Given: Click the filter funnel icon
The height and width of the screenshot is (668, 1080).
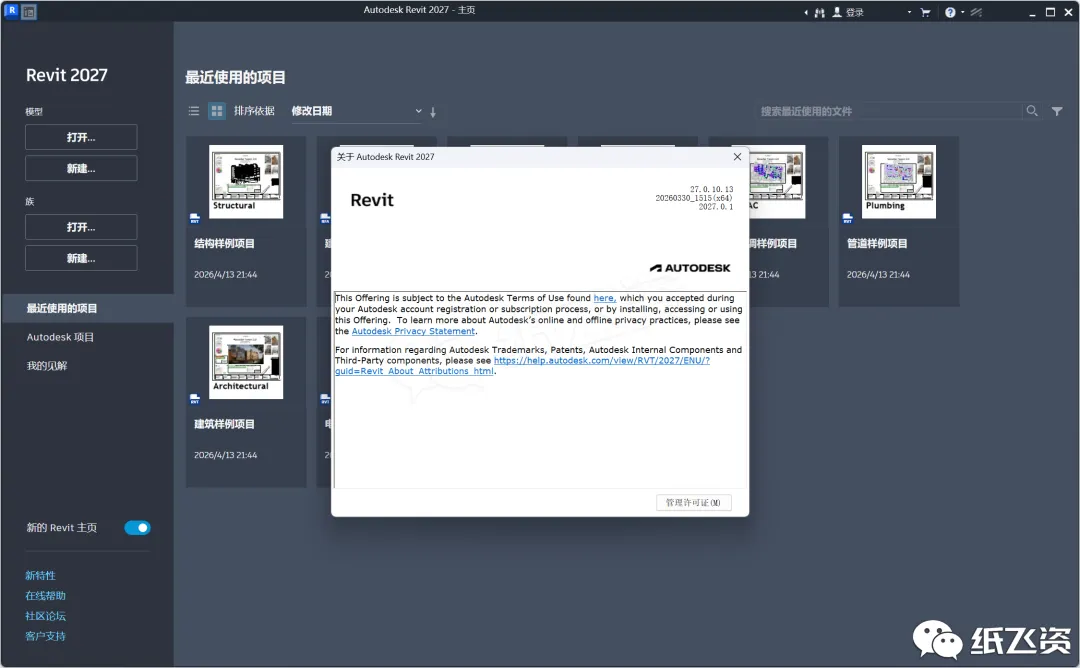Looking at the screenshot, I should [x=1057, y=111].
